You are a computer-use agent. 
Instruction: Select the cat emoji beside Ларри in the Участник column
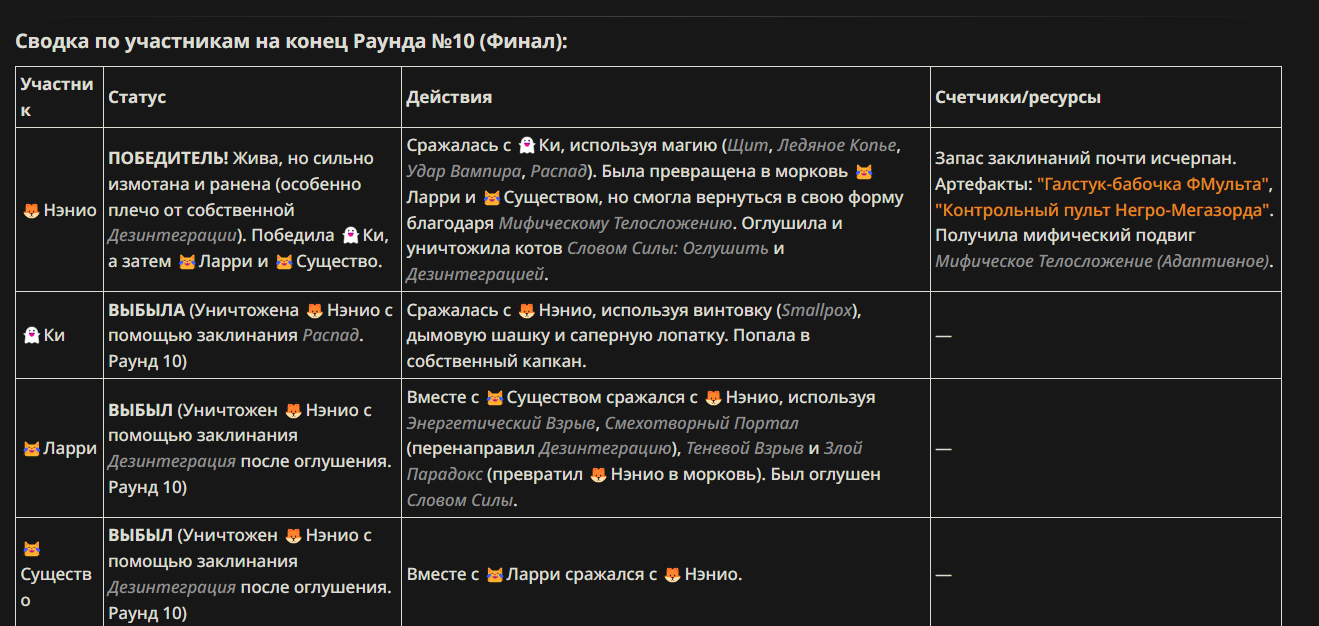(31, 449)
